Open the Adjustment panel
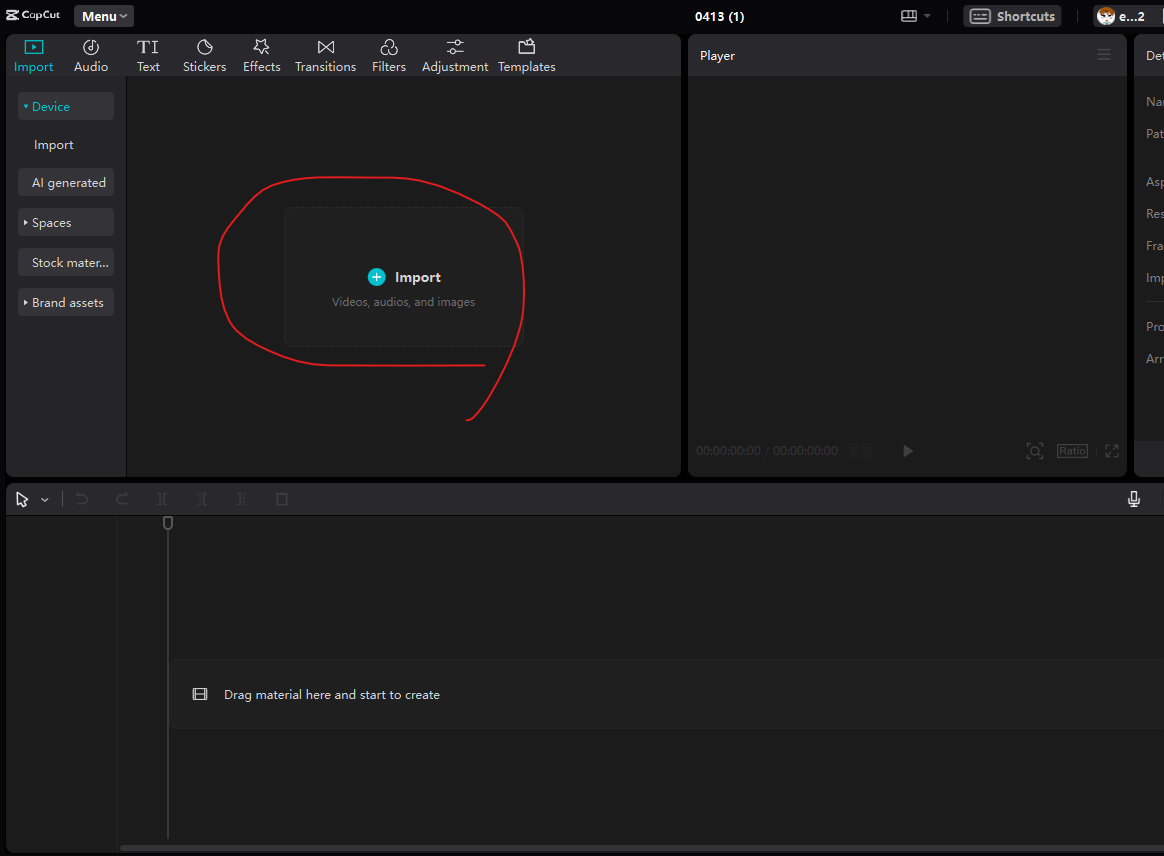The height and width of the screenshot is (856, 1164). tap(455, 56)
